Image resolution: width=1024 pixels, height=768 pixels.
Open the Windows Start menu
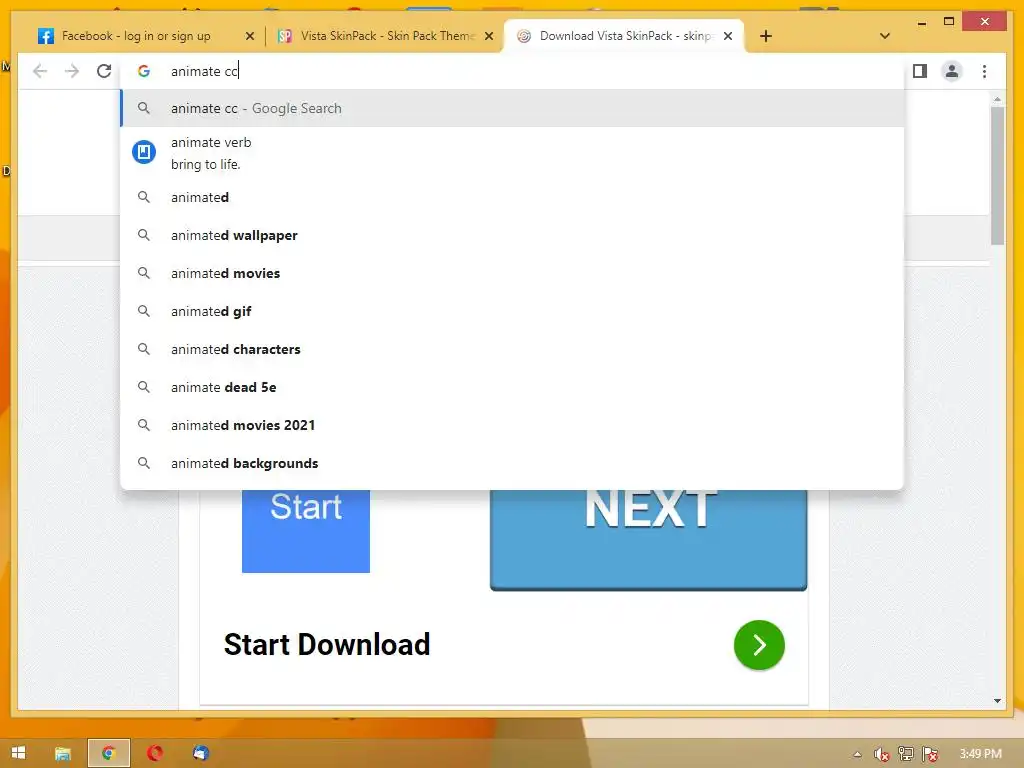pyautogui.click(x=18, y=753)
